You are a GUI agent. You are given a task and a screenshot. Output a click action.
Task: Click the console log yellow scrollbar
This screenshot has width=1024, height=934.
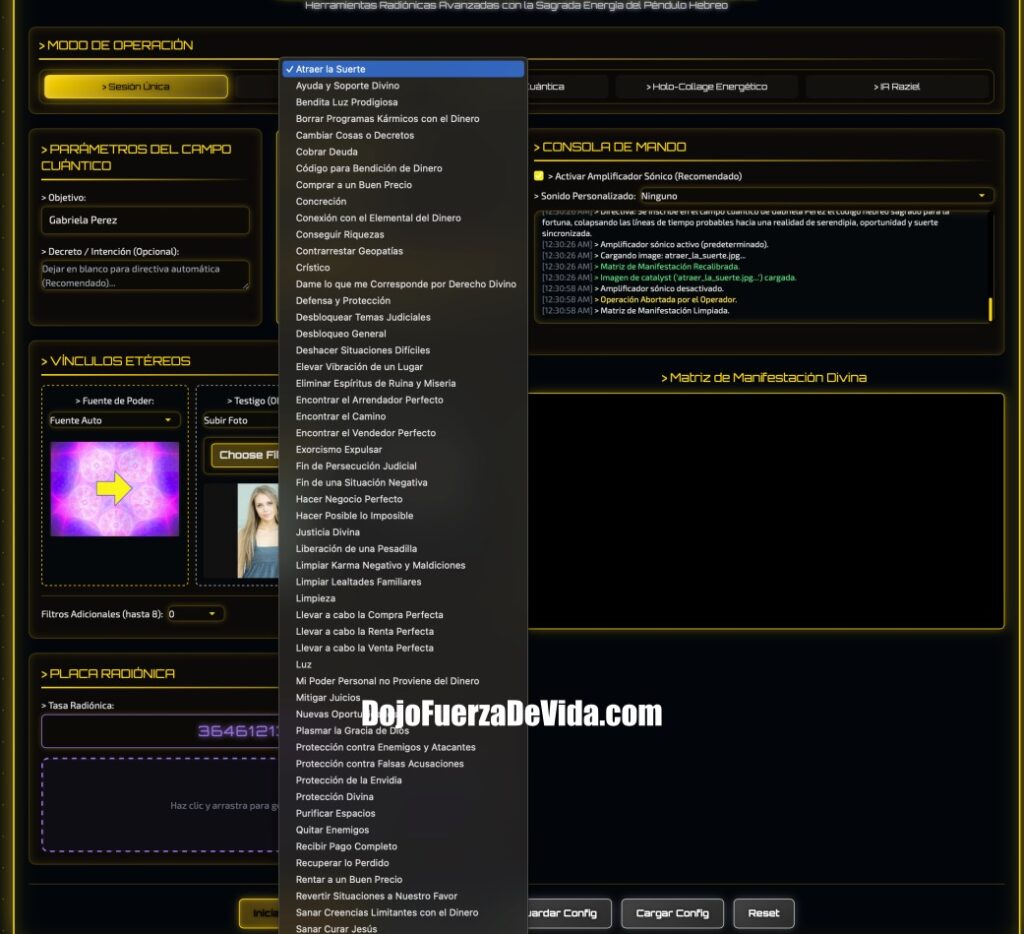tap(990, 310)
